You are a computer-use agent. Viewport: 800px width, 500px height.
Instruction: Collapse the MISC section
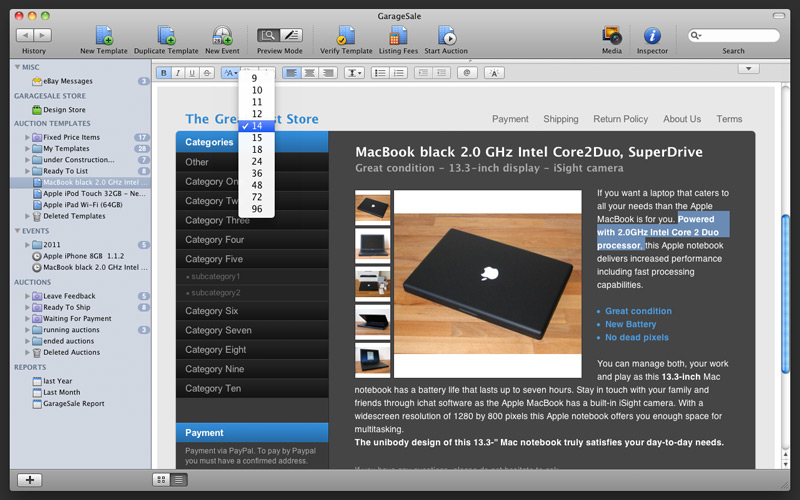coord(17,67)
